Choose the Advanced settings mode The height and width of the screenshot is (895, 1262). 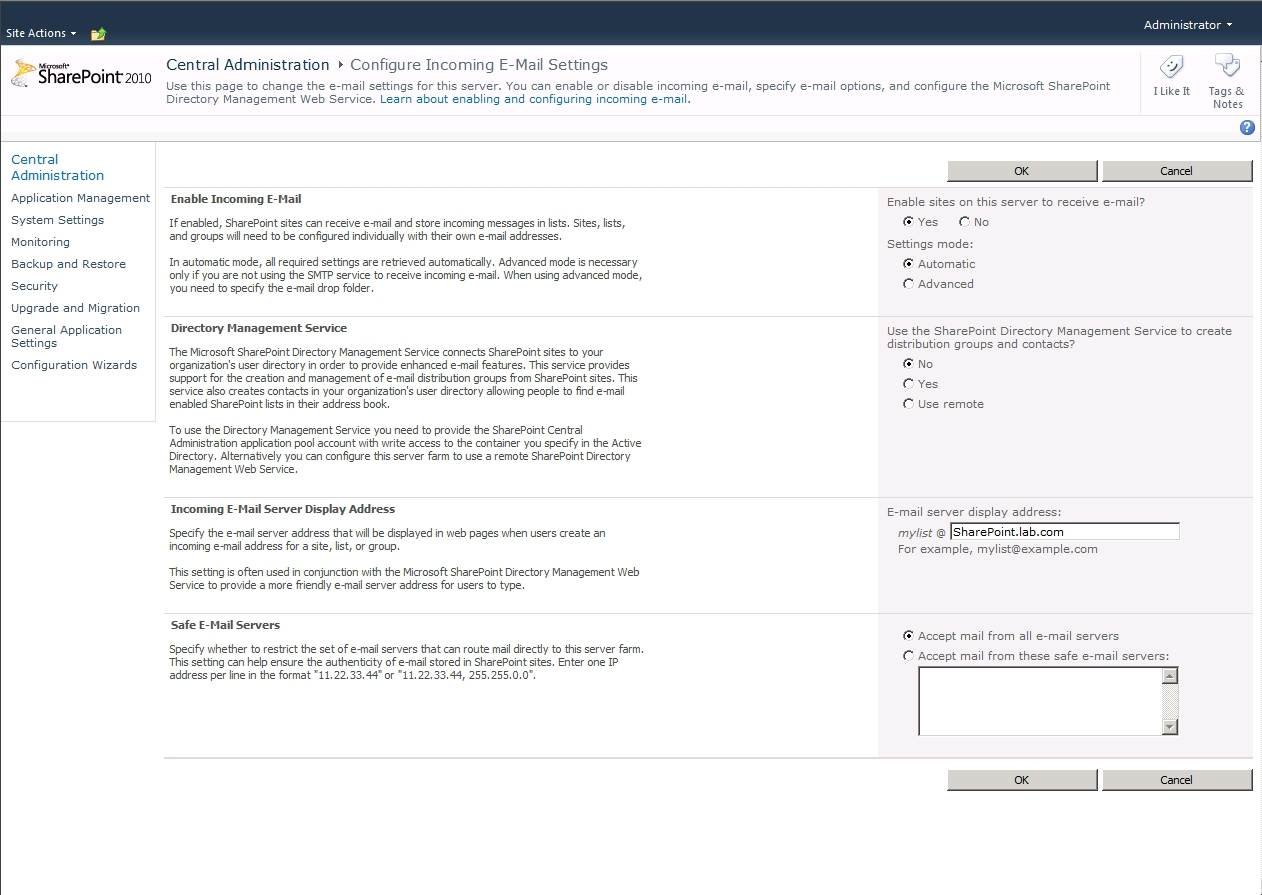(x=908, y=284)
